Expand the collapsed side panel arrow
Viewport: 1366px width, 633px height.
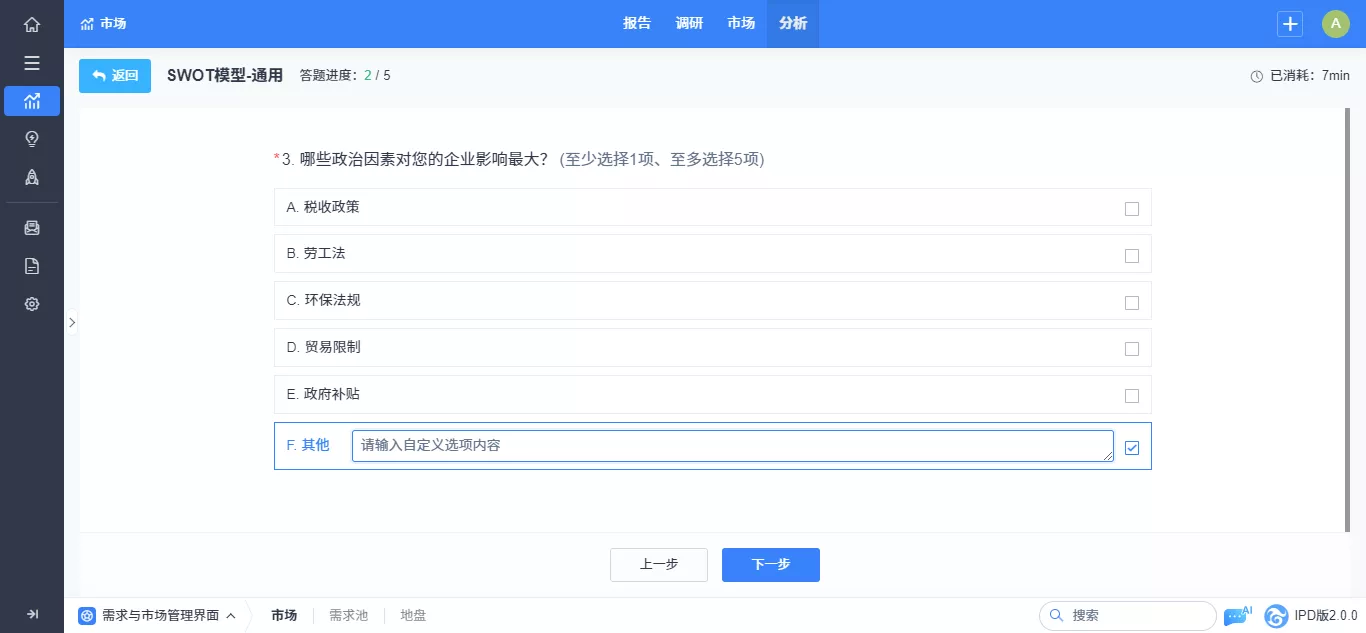tap(72, 322)
